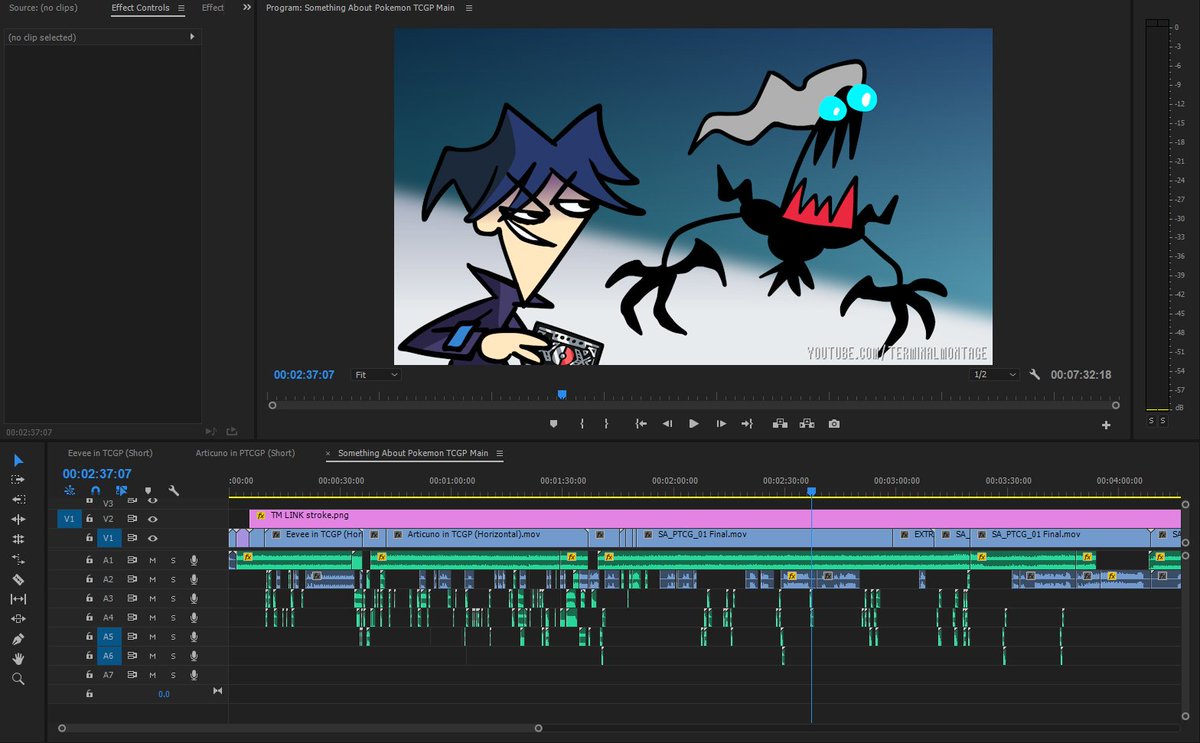Lock audio track A3
This screenshot has width=1200, height=743.
coord(90,597)
